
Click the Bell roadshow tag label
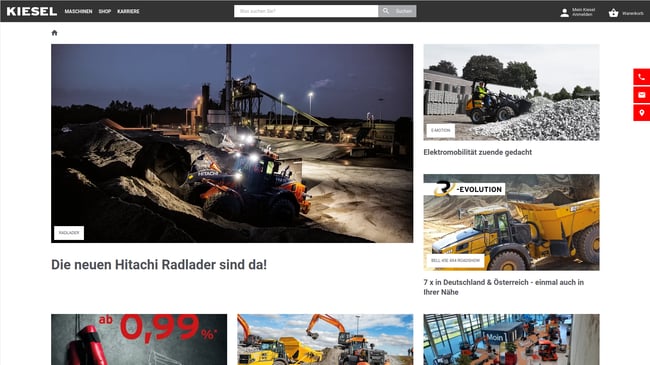[x=455, y=260]
